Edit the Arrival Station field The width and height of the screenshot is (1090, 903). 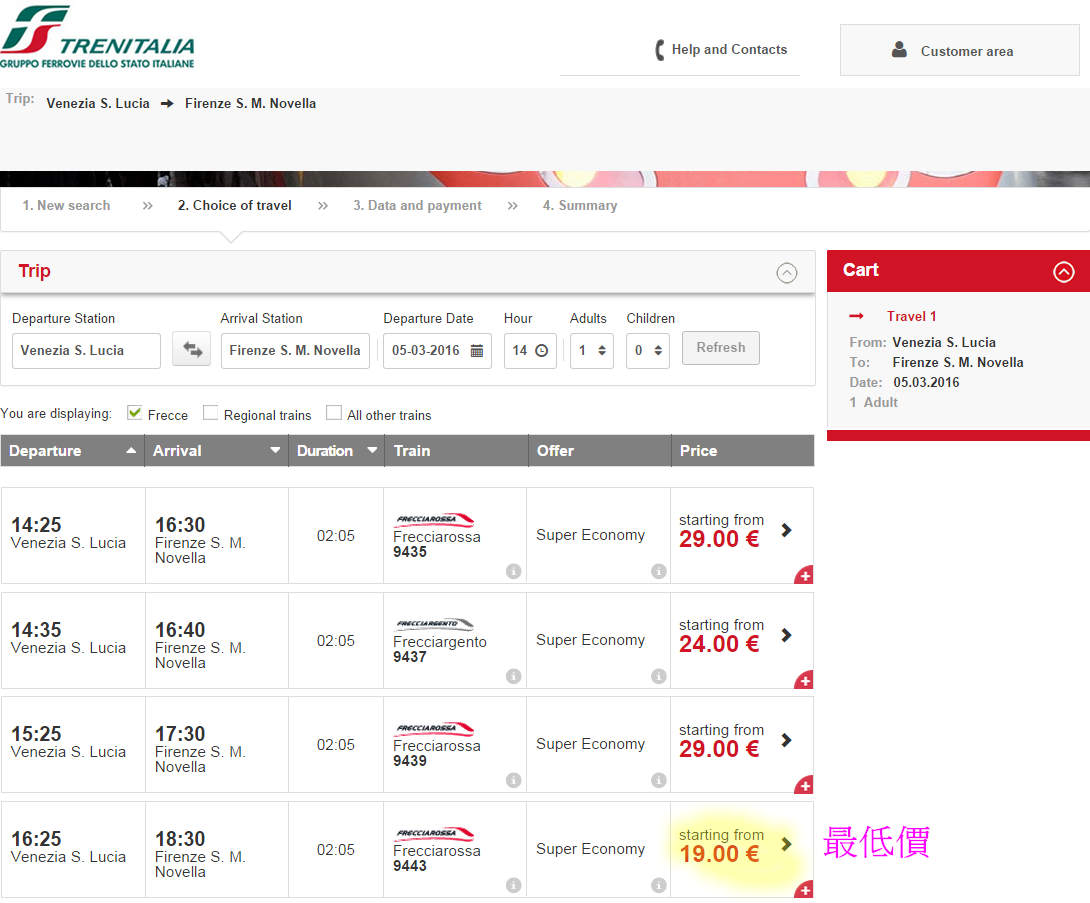[295, 350]
